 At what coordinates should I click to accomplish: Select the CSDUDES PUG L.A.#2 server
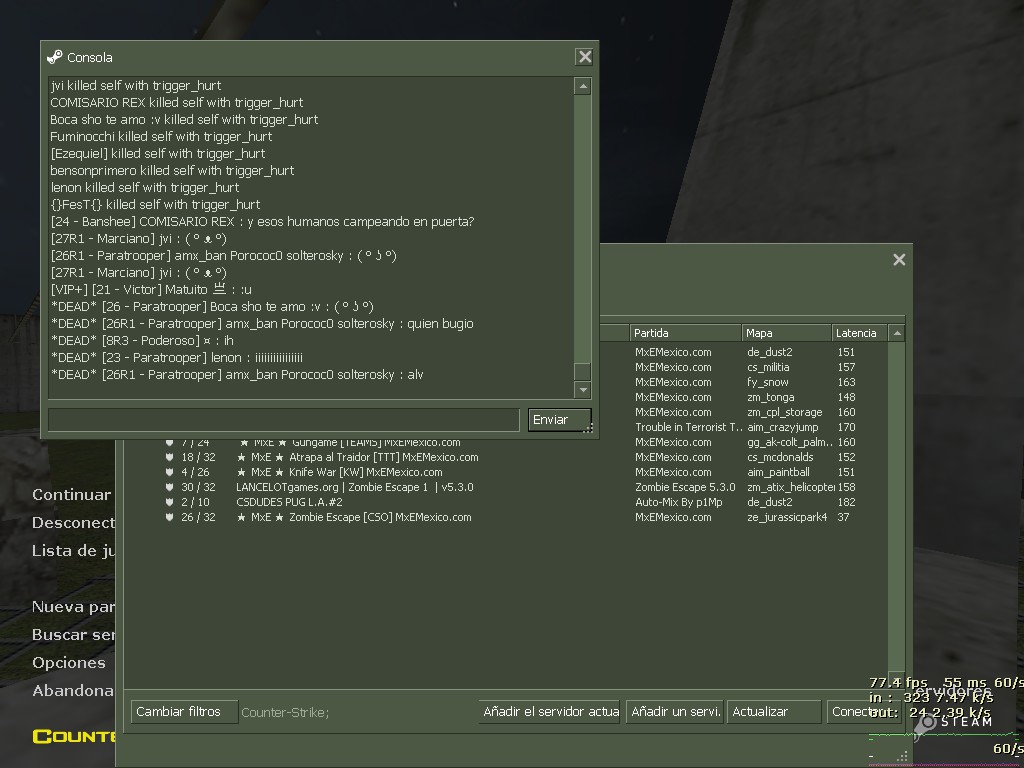click(289, 502)
